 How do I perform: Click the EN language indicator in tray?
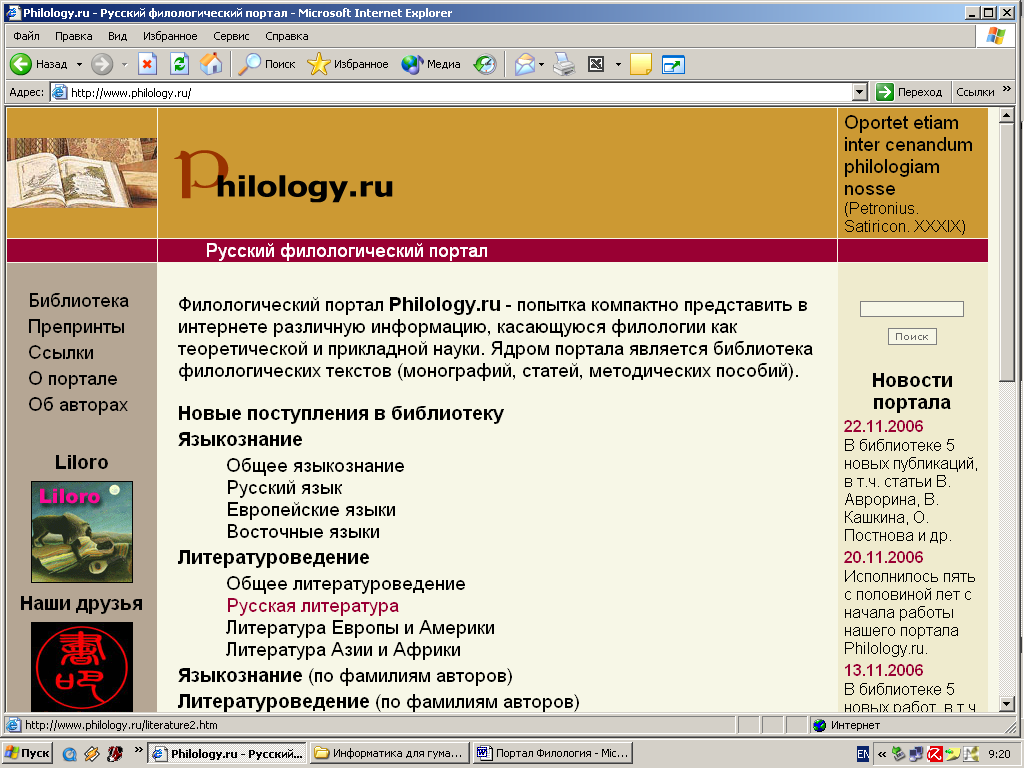(x=863, y=754)
